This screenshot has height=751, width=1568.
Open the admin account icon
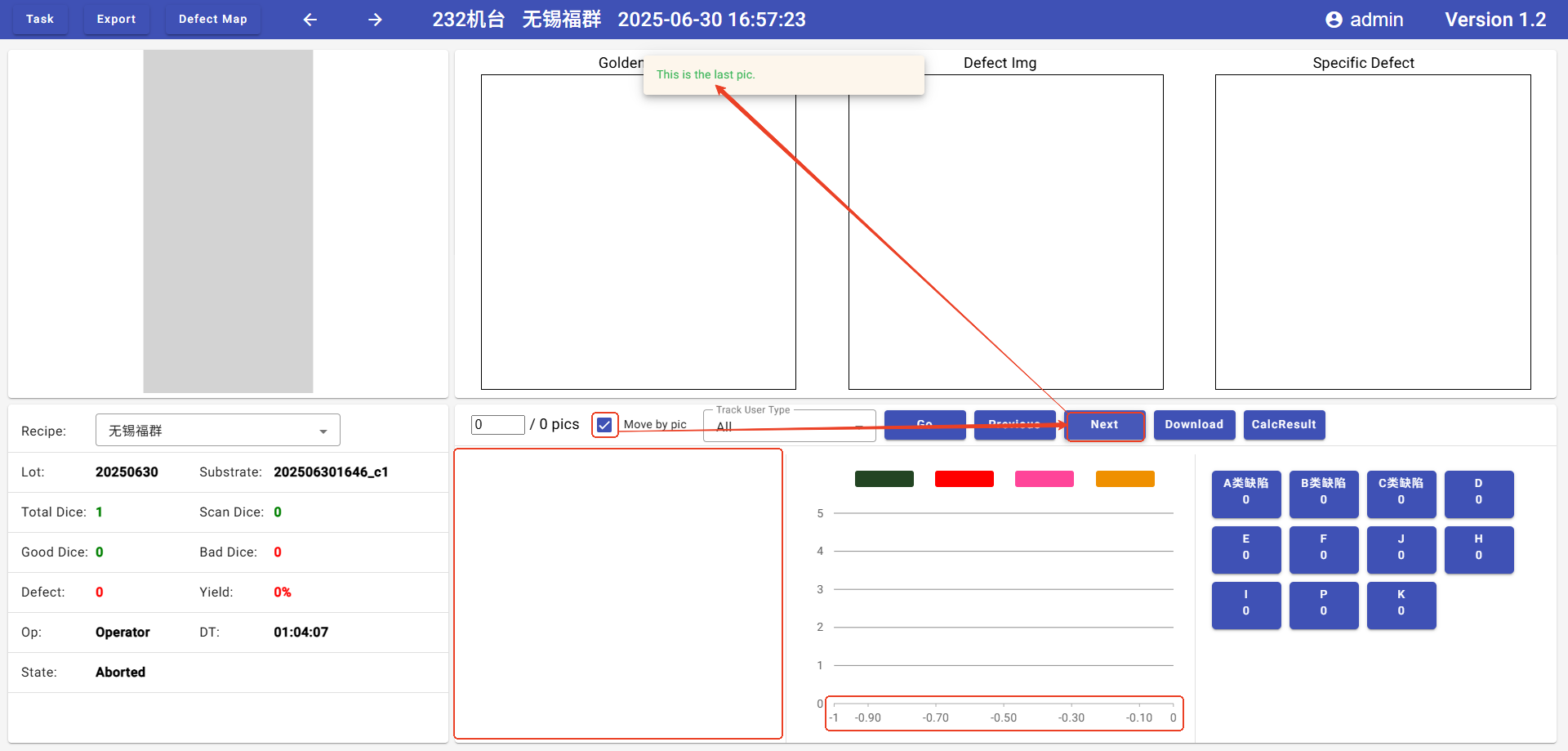[x=1334, y=20]
